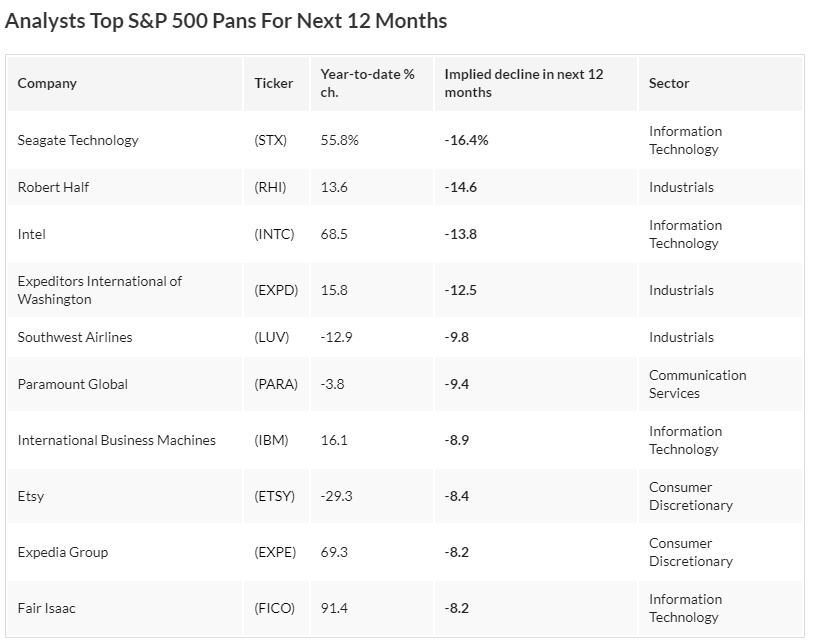813x644 pixels.
Task: Click the Expedia Group company name
Action: (x=63, y=552)
